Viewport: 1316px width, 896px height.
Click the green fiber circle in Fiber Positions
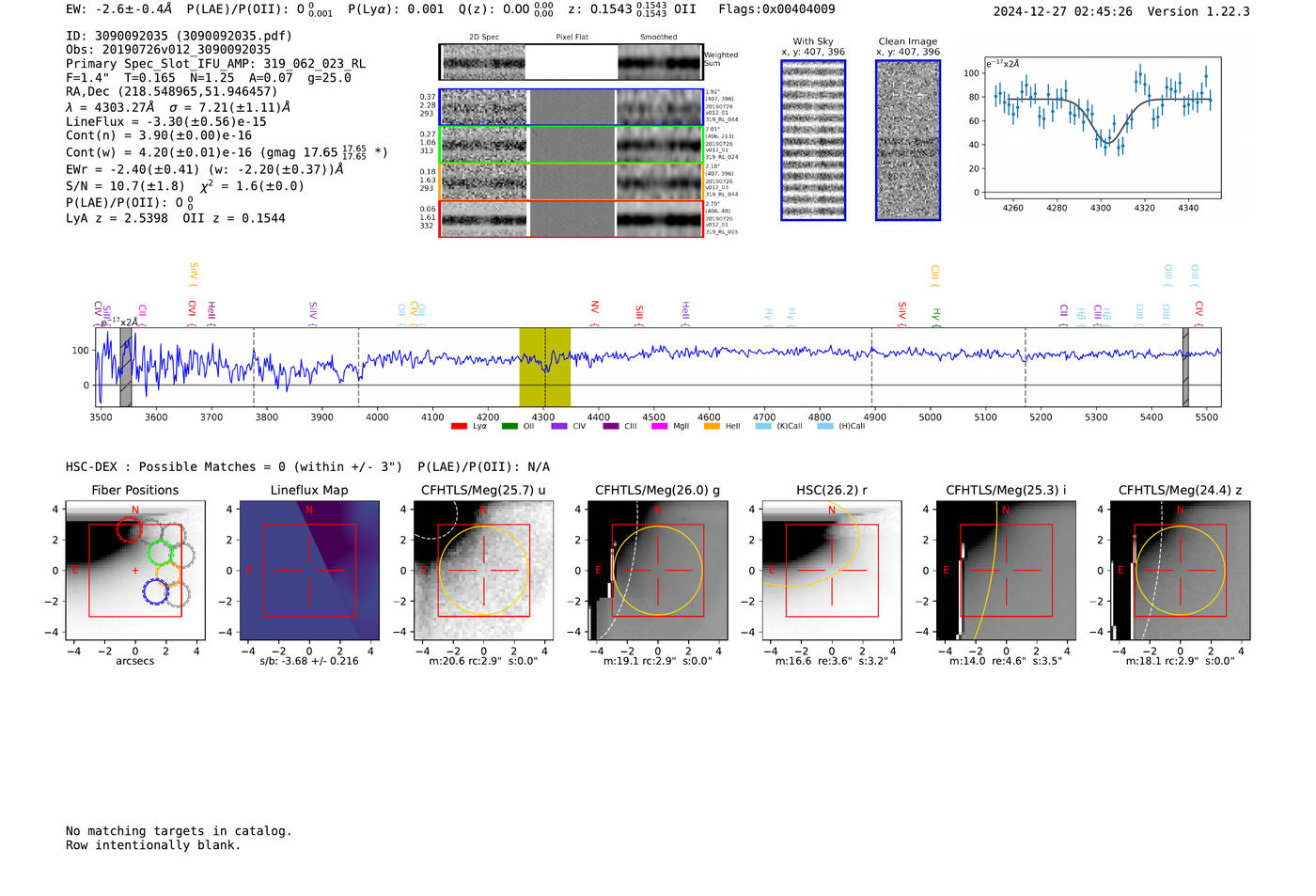(161, 552)
